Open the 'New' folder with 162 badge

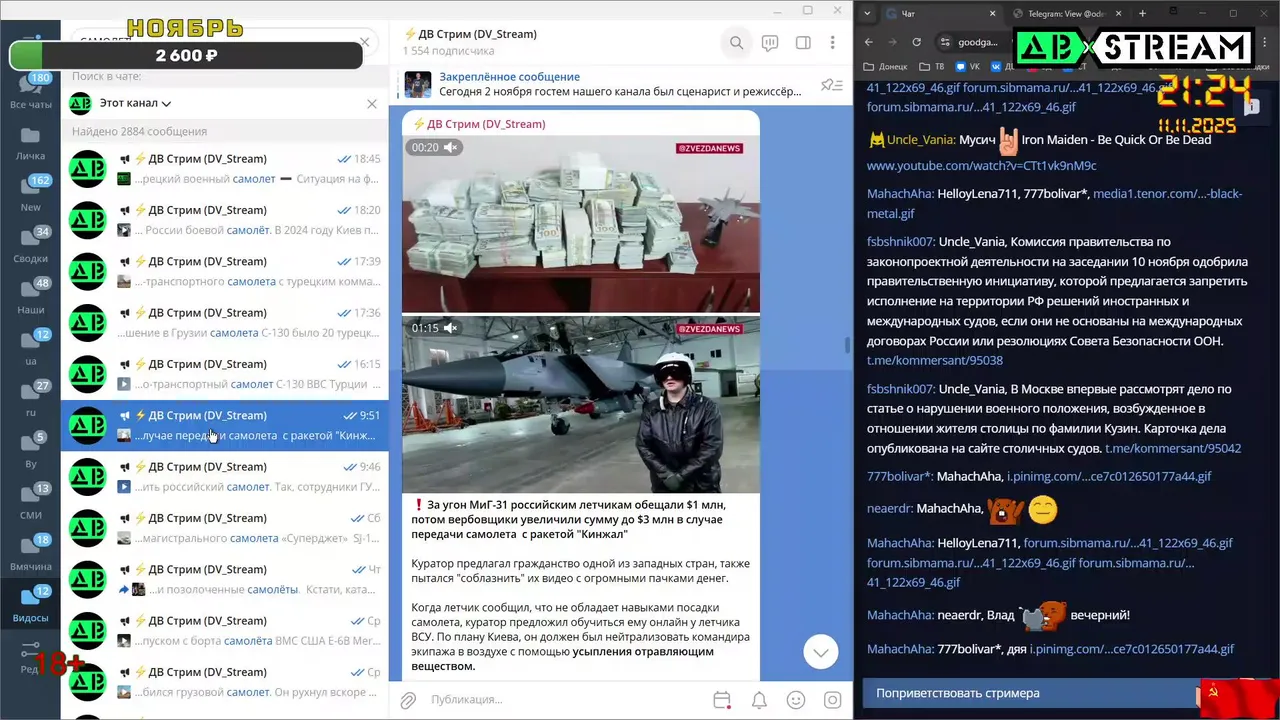(30, 195)
